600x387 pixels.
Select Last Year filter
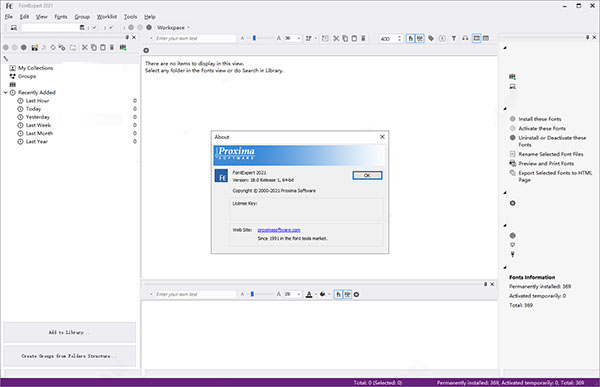tap(37, 142)
